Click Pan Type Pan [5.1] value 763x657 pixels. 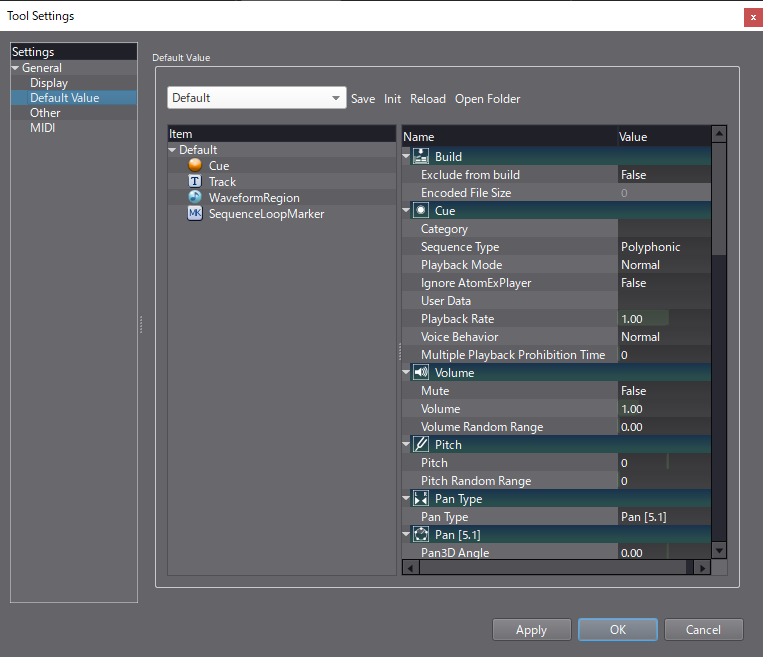[x=664, y=517]
